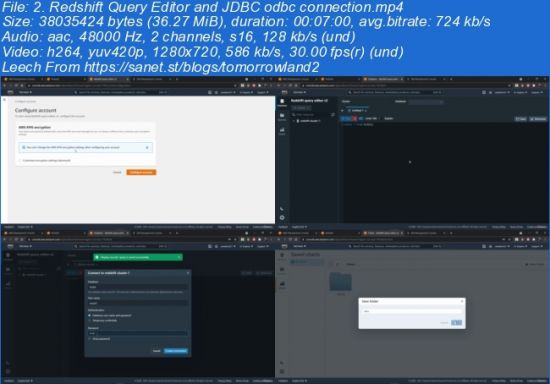Click the blue Create button in New folder dialog
This screenshot has height=384, width=550.
[x=456, y=323]
